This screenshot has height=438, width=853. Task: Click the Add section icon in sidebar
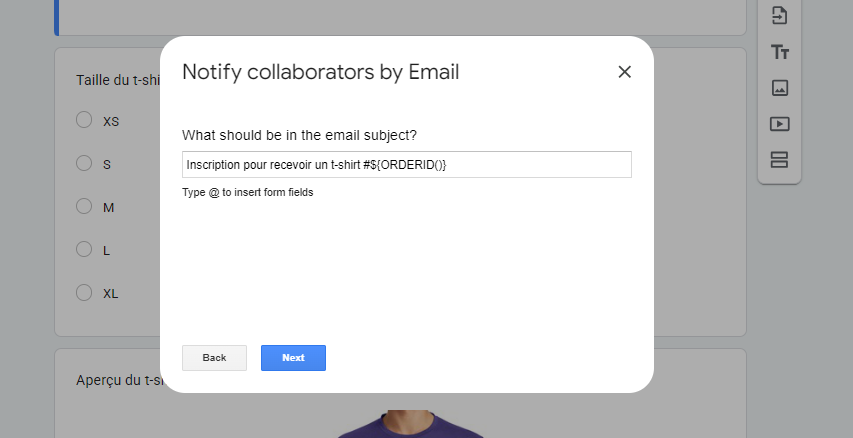[x=780, y=160]
